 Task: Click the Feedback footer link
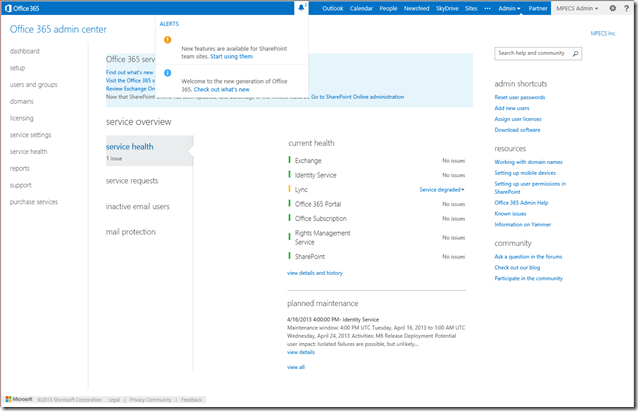[191, 400]
